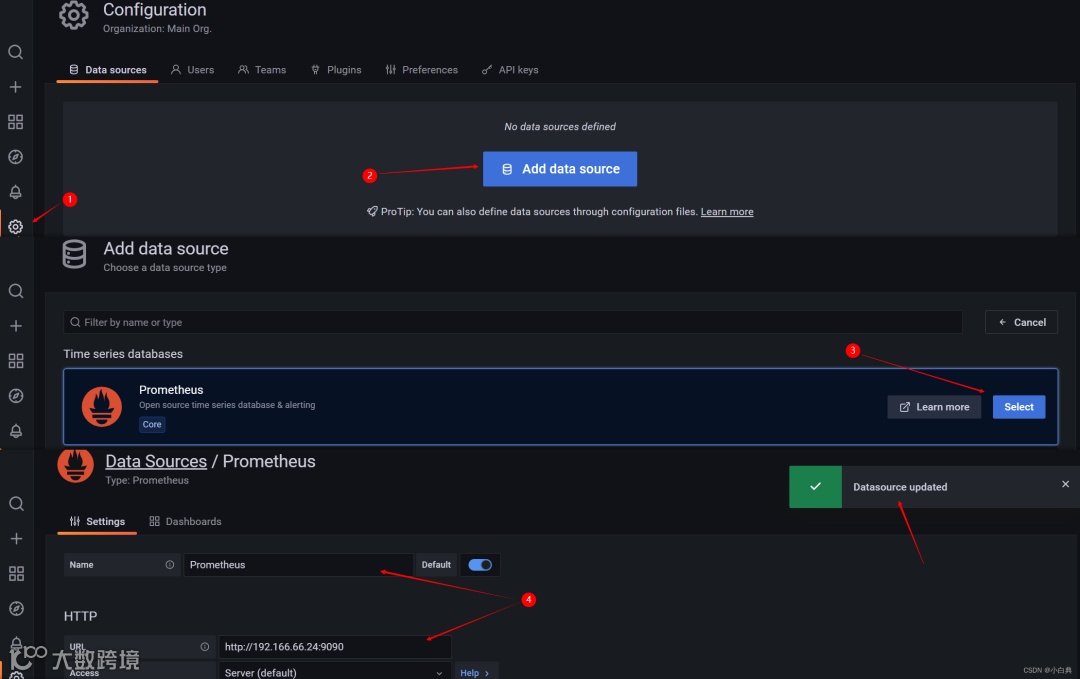The width and height of the screenshot is (1080, 679).
Task: Click the plus icon in the Prometheus settings page sidebar
Action: 17,539
